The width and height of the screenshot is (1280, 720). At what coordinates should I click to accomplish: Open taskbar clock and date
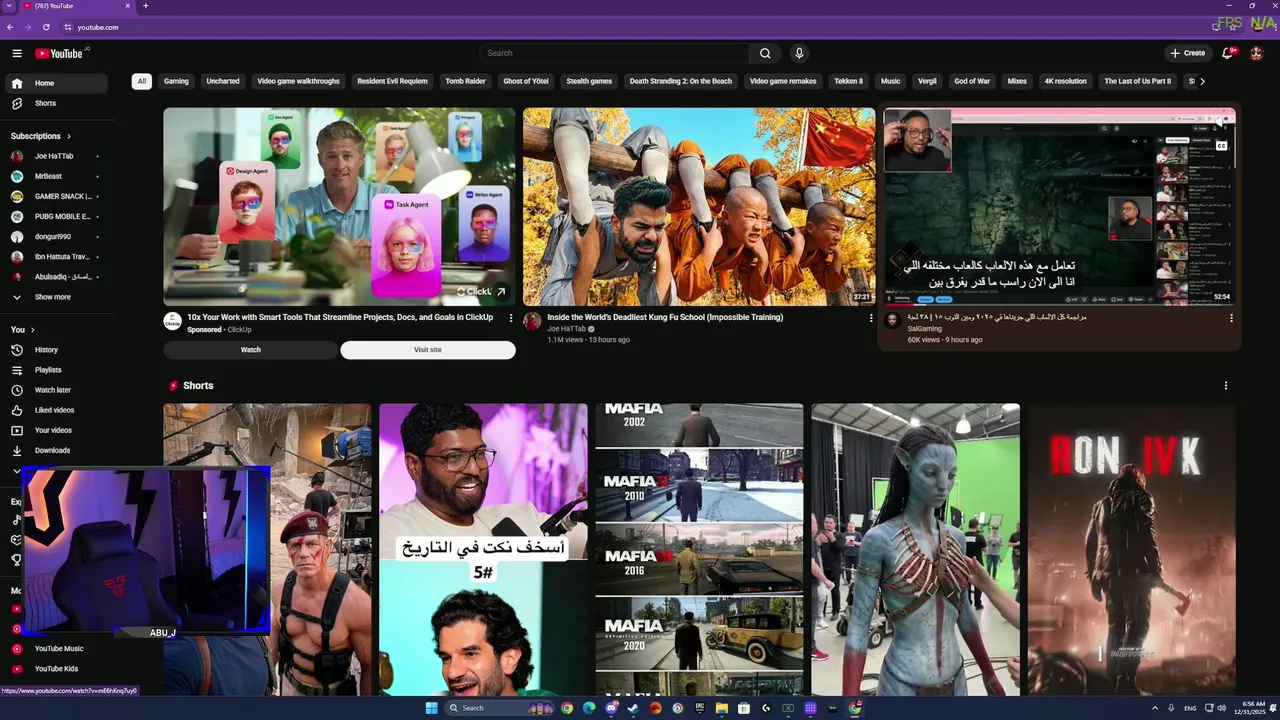(x=1250, y=708)
